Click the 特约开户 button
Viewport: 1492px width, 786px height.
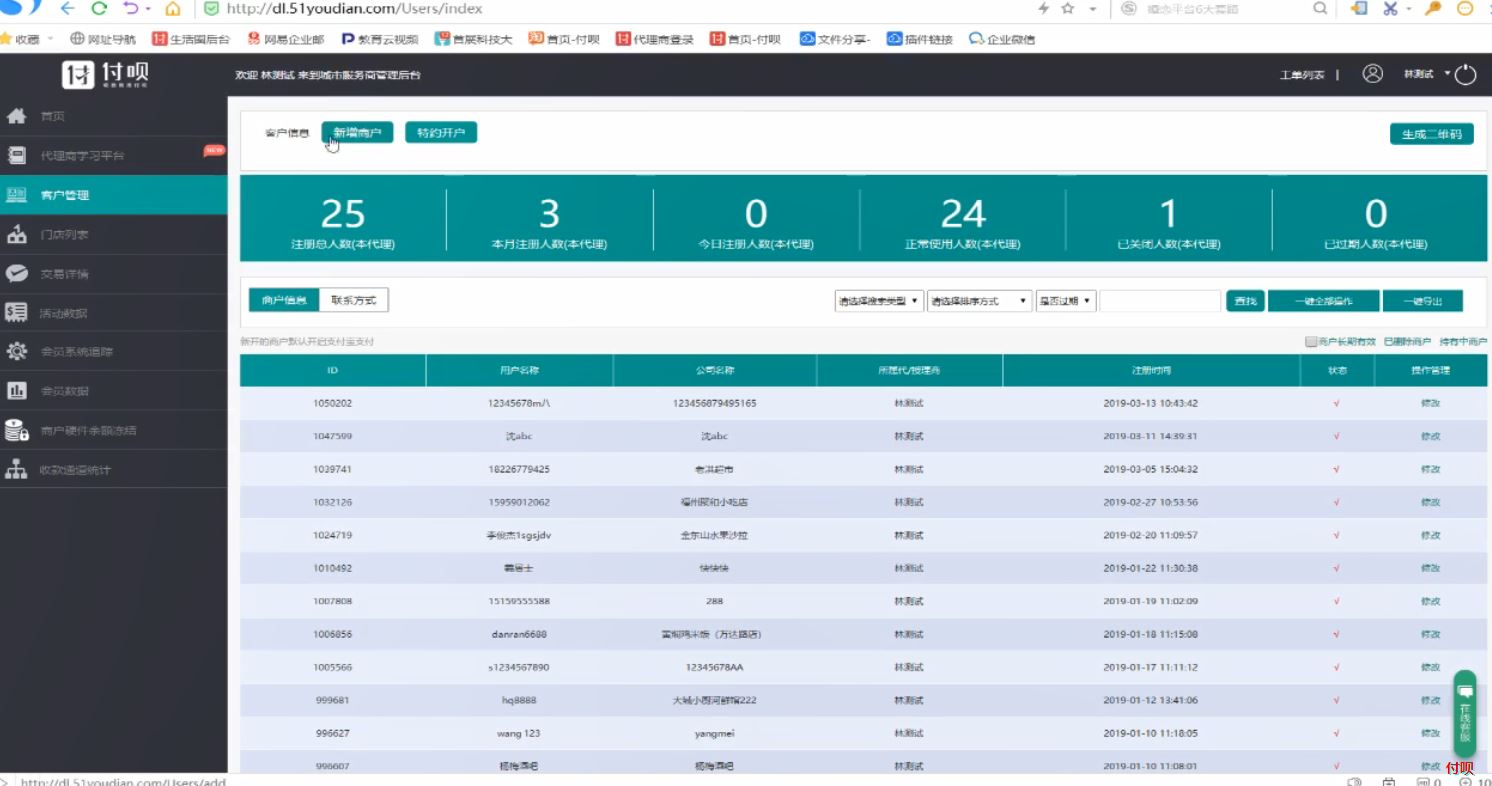(x=441, y=133)
